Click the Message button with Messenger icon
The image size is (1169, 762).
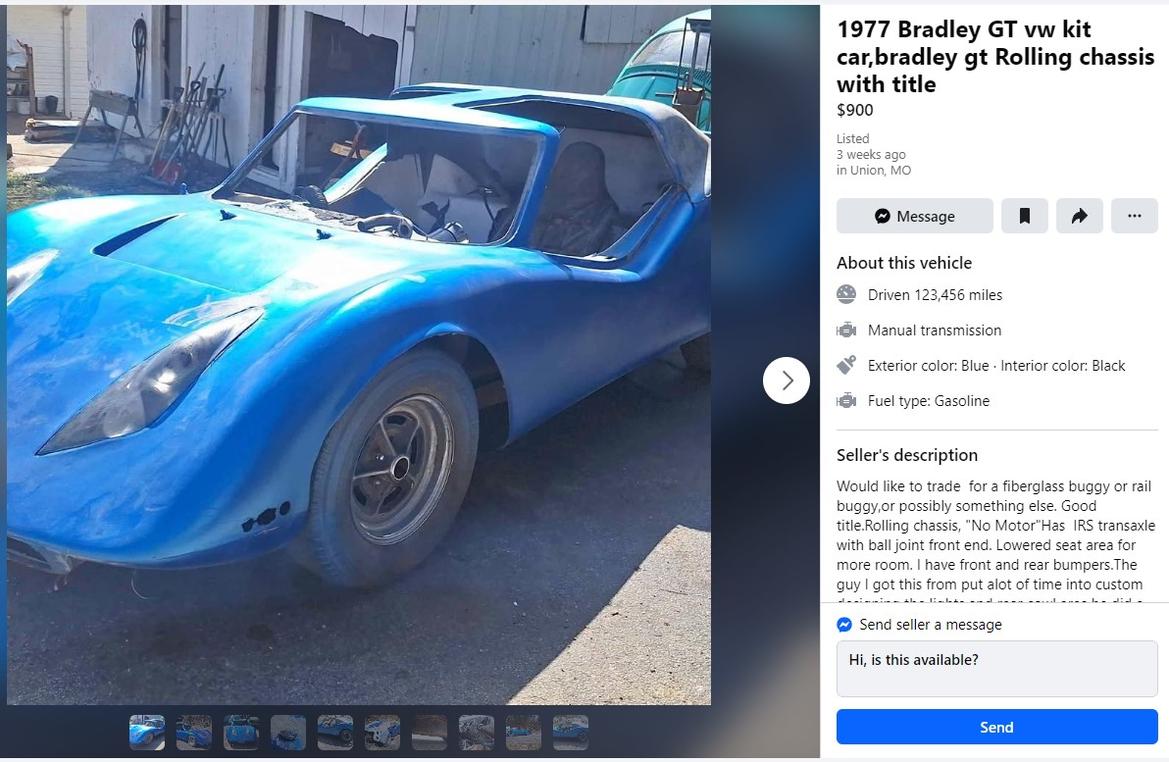tap(914, 216)
